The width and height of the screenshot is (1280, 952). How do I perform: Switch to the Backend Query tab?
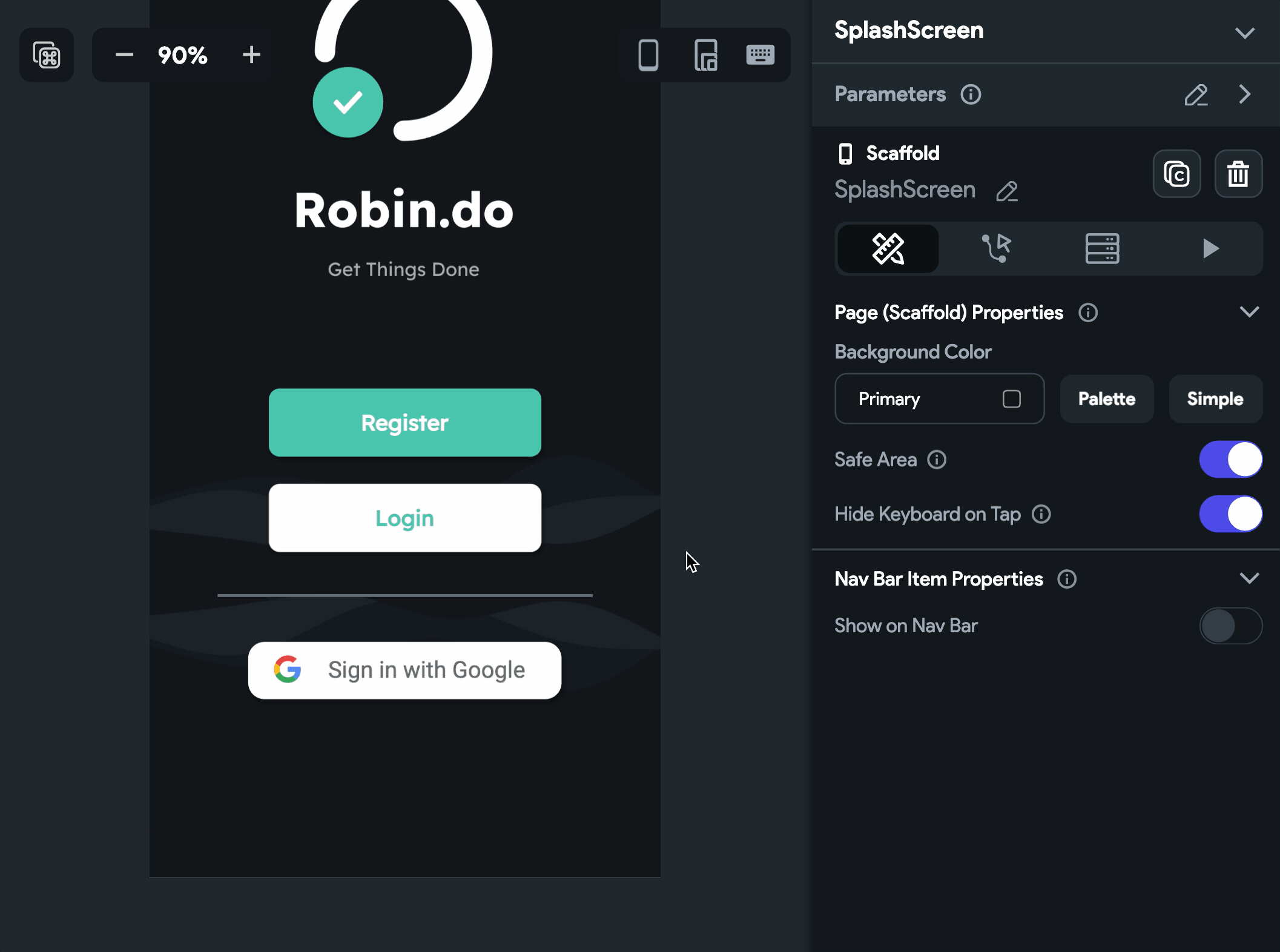pos(1102,249)
